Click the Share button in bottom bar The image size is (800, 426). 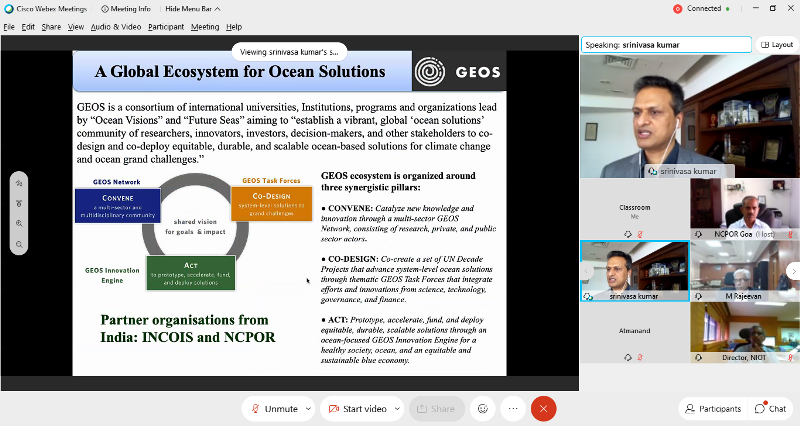click(x=436, y=409)
